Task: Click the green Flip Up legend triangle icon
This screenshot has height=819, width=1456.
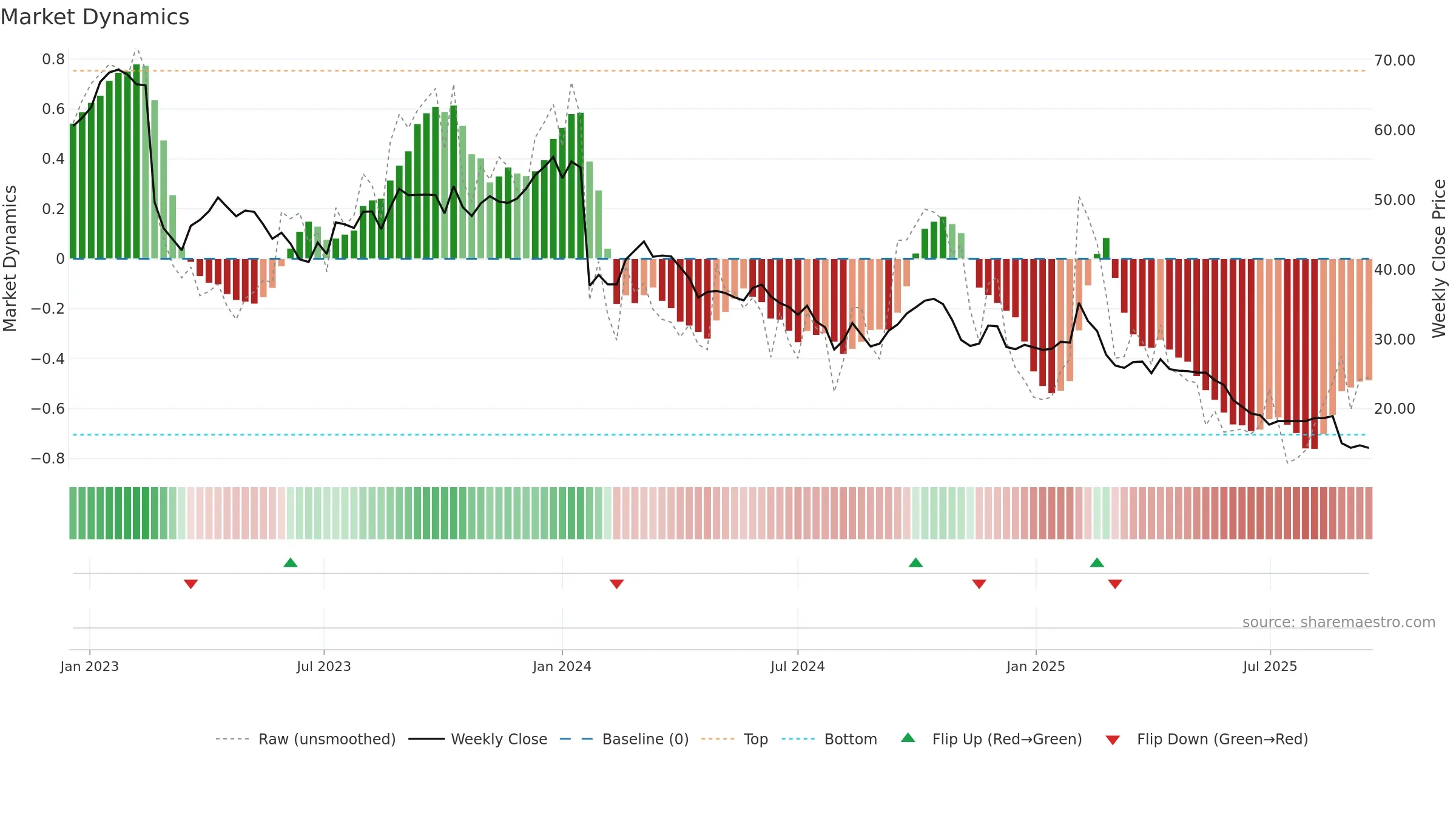Action: (908, 738)
